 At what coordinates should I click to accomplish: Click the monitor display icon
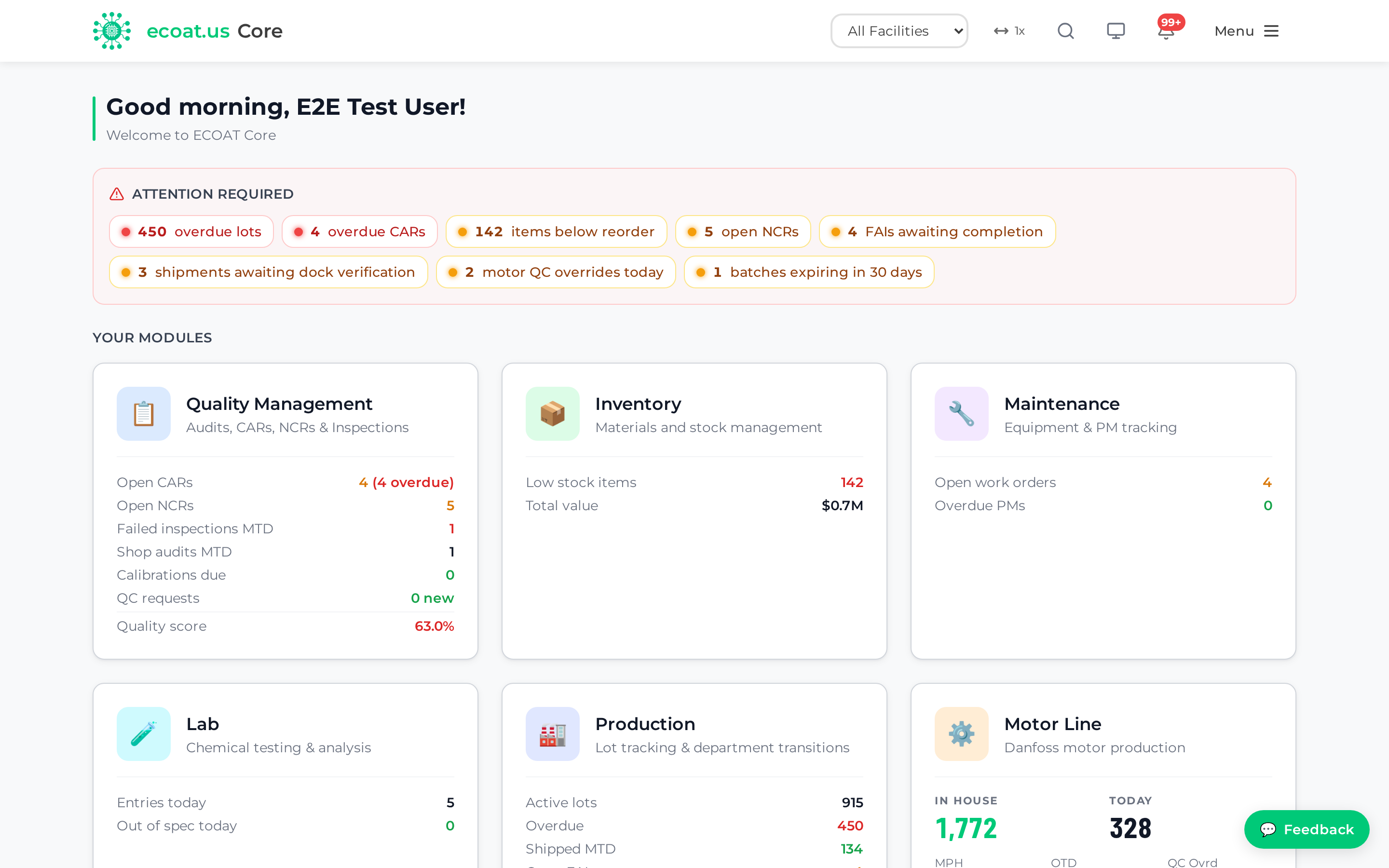coord(1115,31)
